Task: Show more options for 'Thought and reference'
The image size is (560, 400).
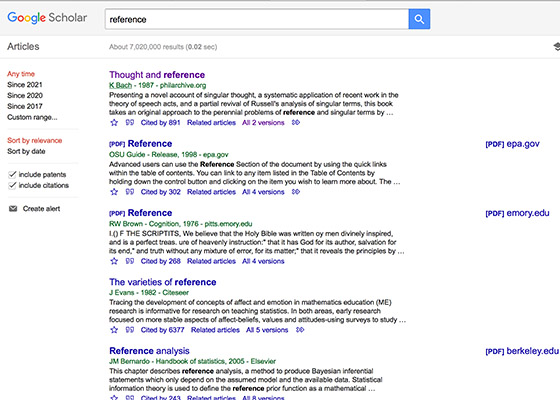Action: (296, 122)
